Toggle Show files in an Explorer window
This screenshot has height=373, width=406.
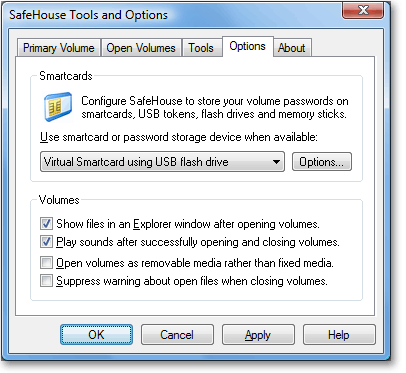click(46, 223)
